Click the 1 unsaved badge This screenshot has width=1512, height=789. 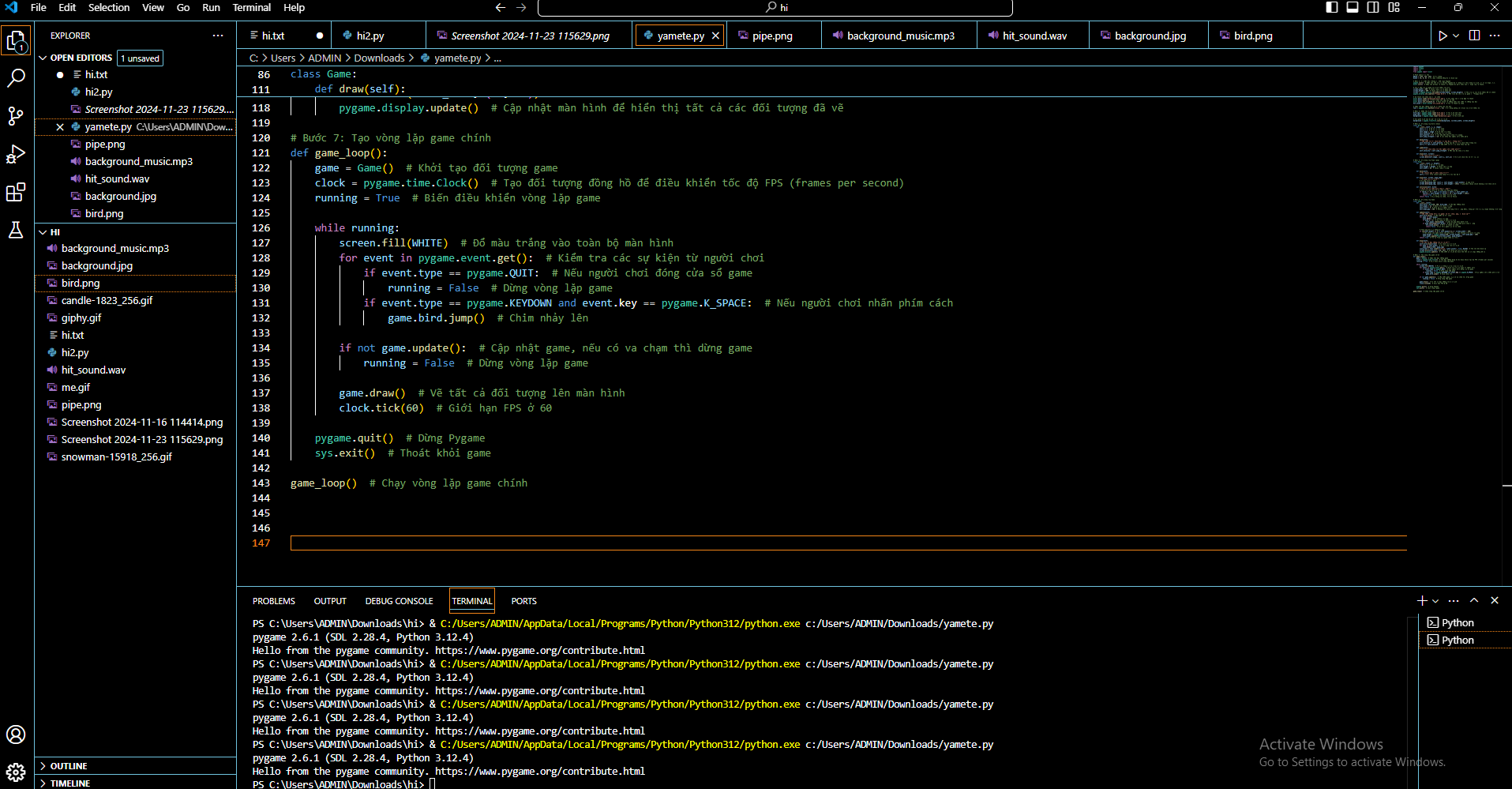click(x=141, y=58)
